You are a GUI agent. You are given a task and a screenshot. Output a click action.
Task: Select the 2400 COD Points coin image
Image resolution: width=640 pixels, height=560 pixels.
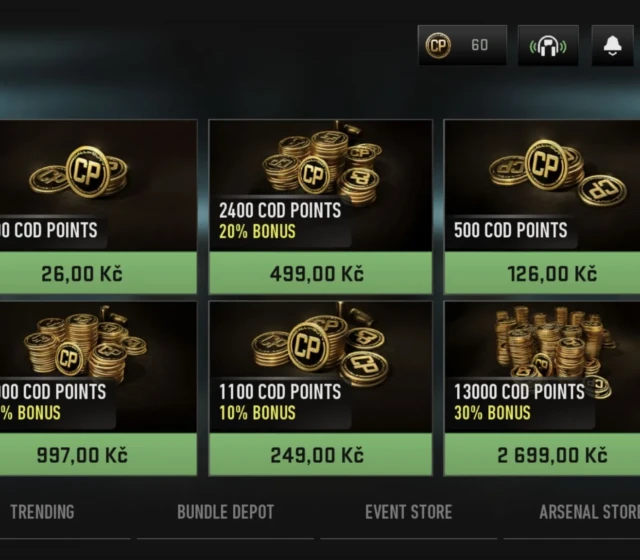point(318,162)
